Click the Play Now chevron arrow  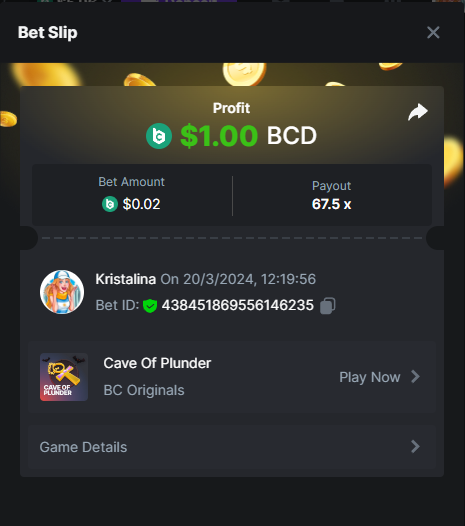tap(415, 377)
